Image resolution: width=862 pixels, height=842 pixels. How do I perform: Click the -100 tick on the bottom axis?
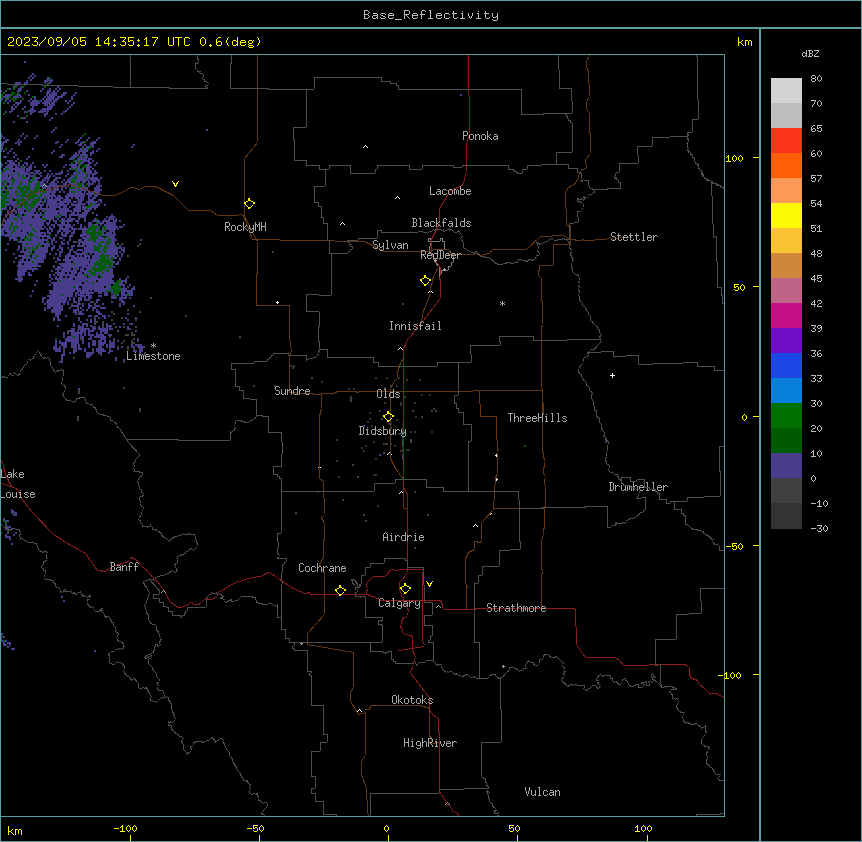point(125,828)
